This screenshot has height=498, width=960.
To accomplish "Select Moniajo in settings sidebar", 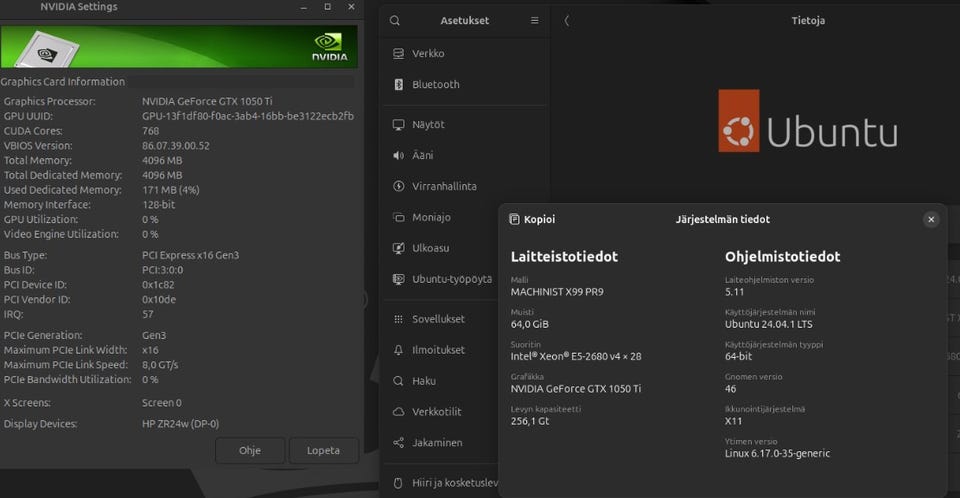I will (x=441, y=217).
